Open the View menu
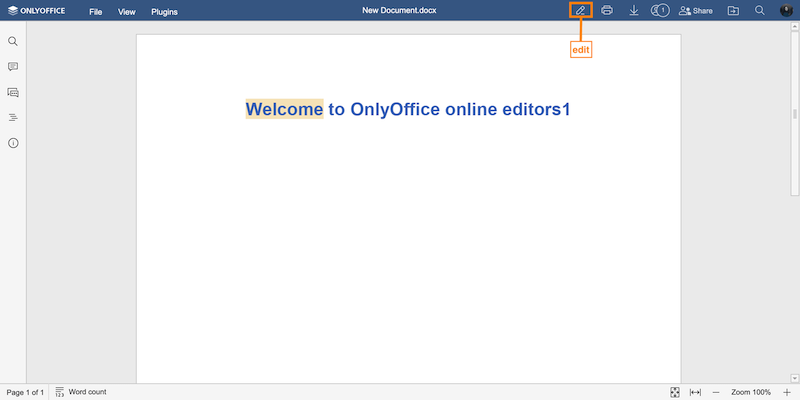The image size is (800, 400). (126, 12)
